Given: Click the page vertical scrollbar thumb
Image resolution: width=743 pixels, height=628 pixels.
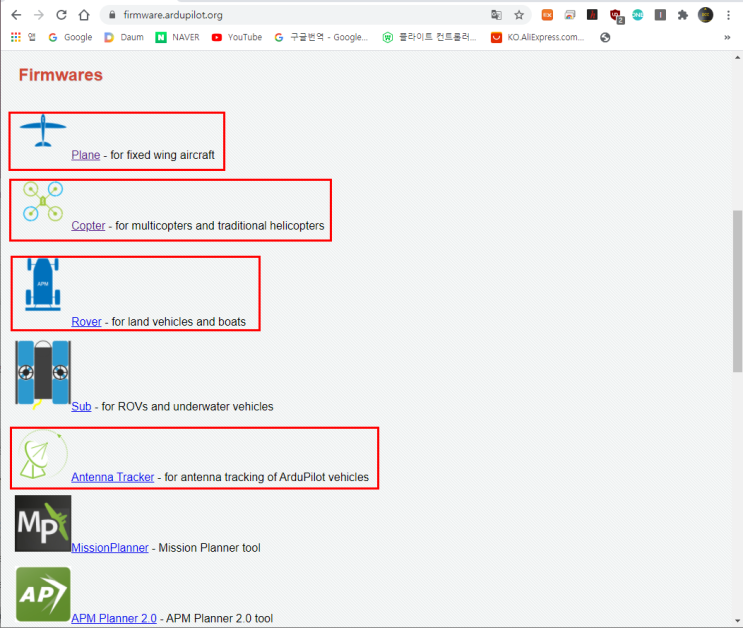Looking at the screenshot, I should pos(738,291).
